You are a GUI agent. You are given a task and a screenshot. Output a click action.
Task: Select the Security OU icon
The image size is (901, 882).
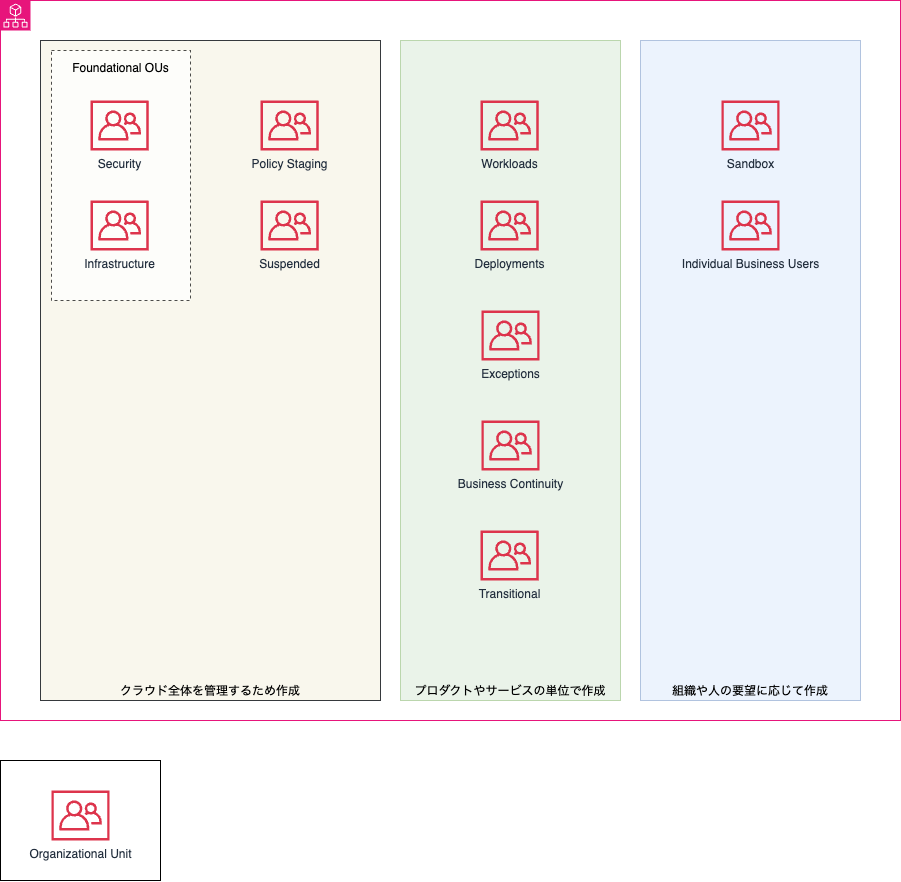[120, 125]
